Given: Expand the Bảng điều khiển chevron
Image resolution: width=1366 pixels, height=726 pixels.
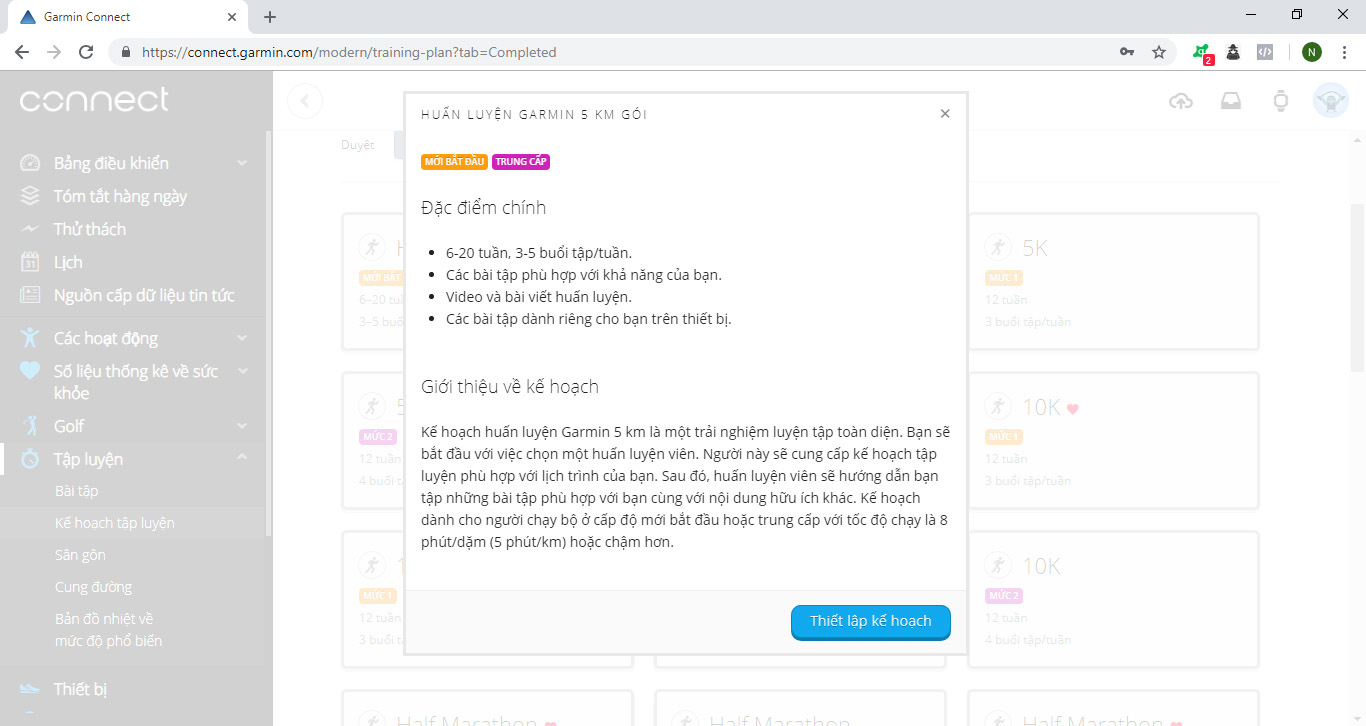Looking at the screenshot, I should [x=242, y=163].
